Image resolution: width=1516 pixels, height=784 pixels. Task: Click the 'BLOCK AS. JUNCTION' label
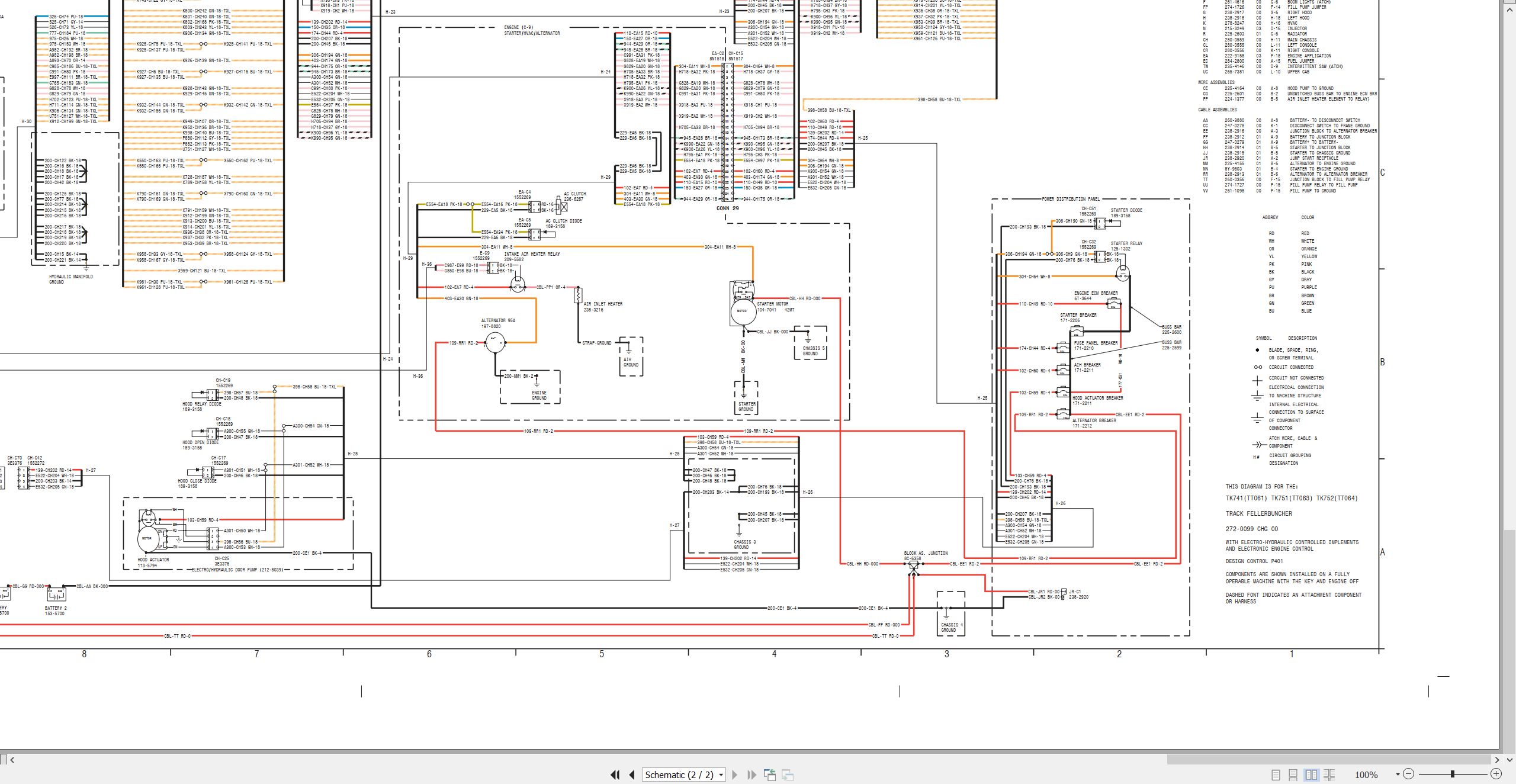926,553
